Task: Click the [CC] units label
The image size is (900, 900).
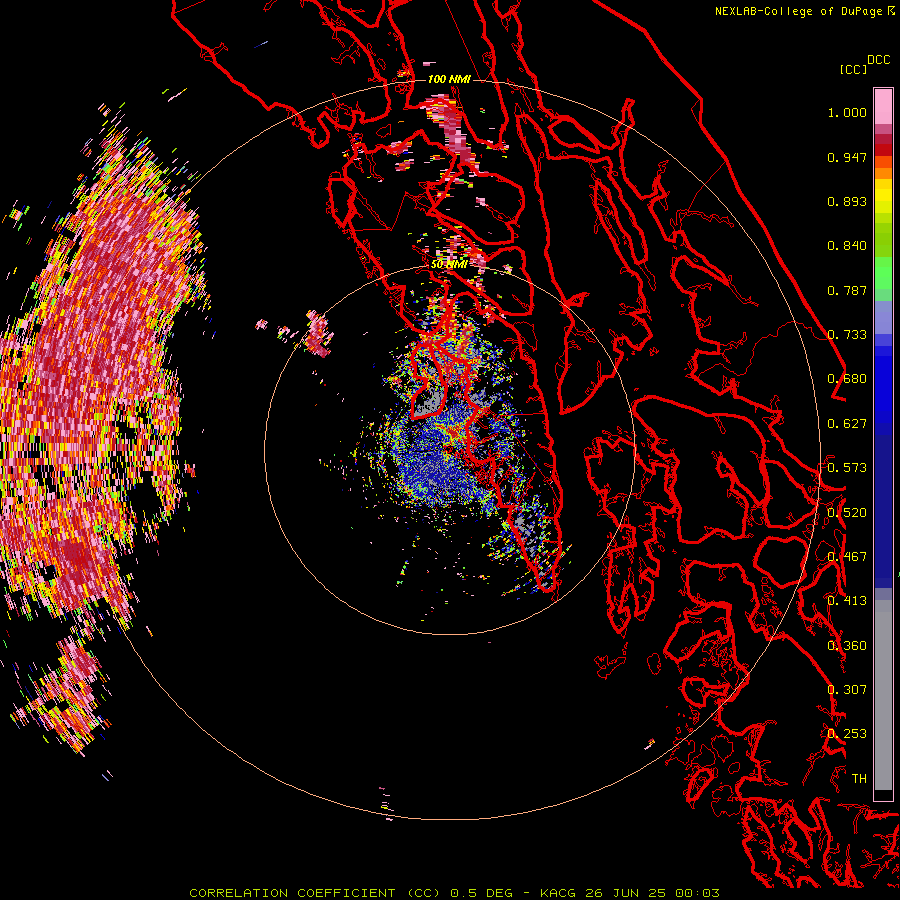Action: pos(853,69)
